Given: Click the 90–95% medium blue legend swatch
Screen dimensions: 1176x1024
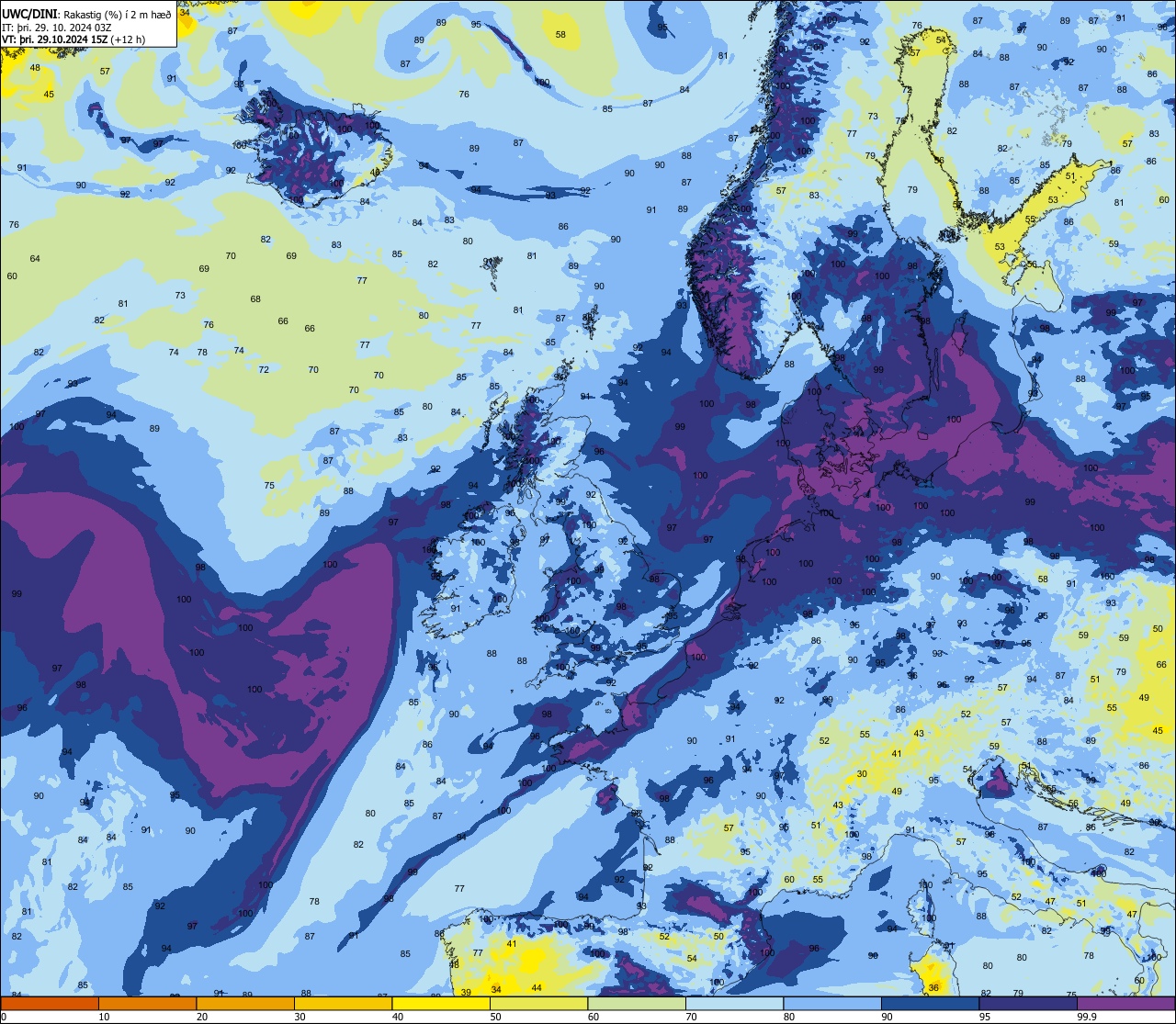Looking at the screenshot, I should click(930, 1003).
